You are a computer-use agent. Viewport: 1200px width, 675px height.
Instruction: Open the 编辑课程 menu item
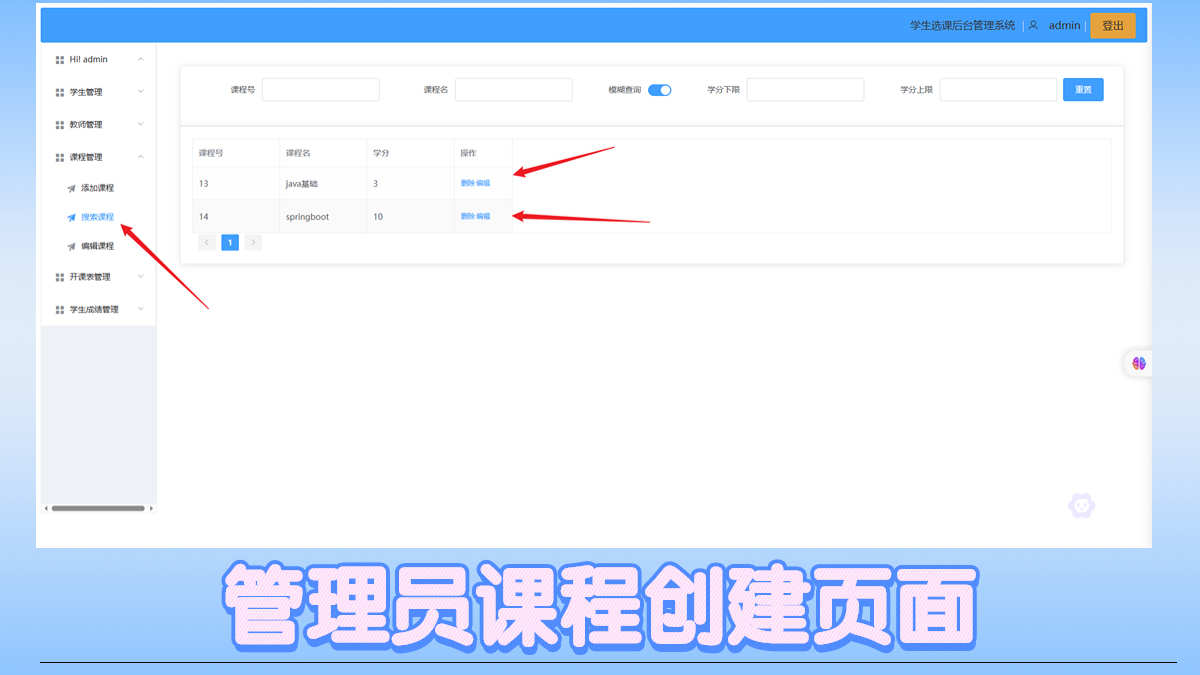click(x=98, y=246)
